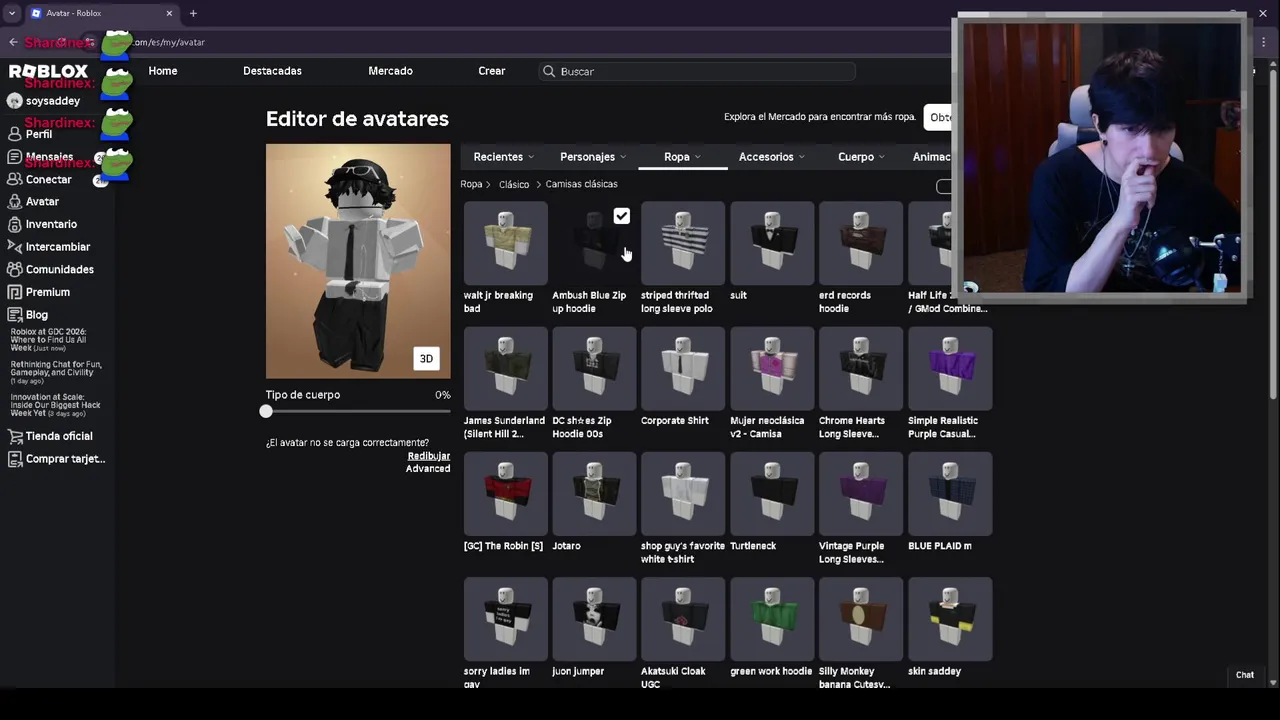This screenshot has height=720, width=1280.
Task: Open Rethinking Chat blog post
Action: point(56,372)
